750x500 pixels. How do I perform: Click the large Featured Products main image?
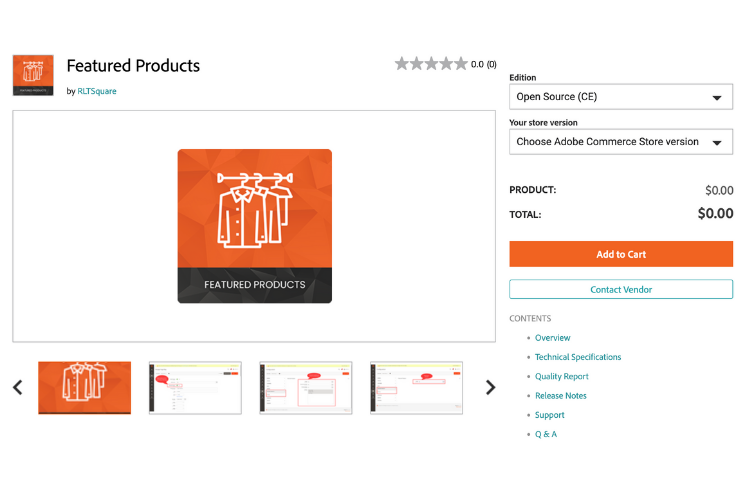pyautogui.click(x=254, y=226)
